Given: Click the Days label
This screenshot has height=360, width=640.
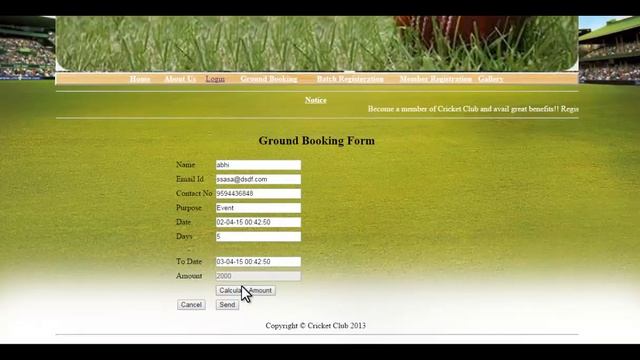Looking at the screenshot, I should pos(184,236).
